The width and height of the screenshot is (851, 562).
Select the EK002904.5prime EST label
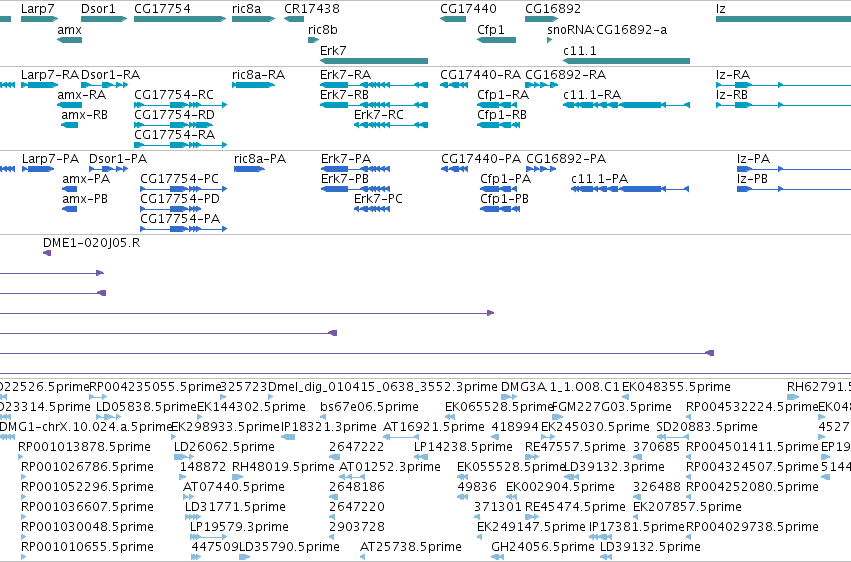[x=560, y=487]
